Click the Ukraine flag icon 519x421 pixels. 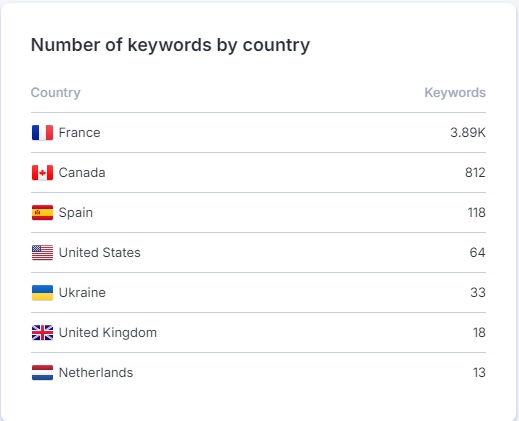pos(42,293)
